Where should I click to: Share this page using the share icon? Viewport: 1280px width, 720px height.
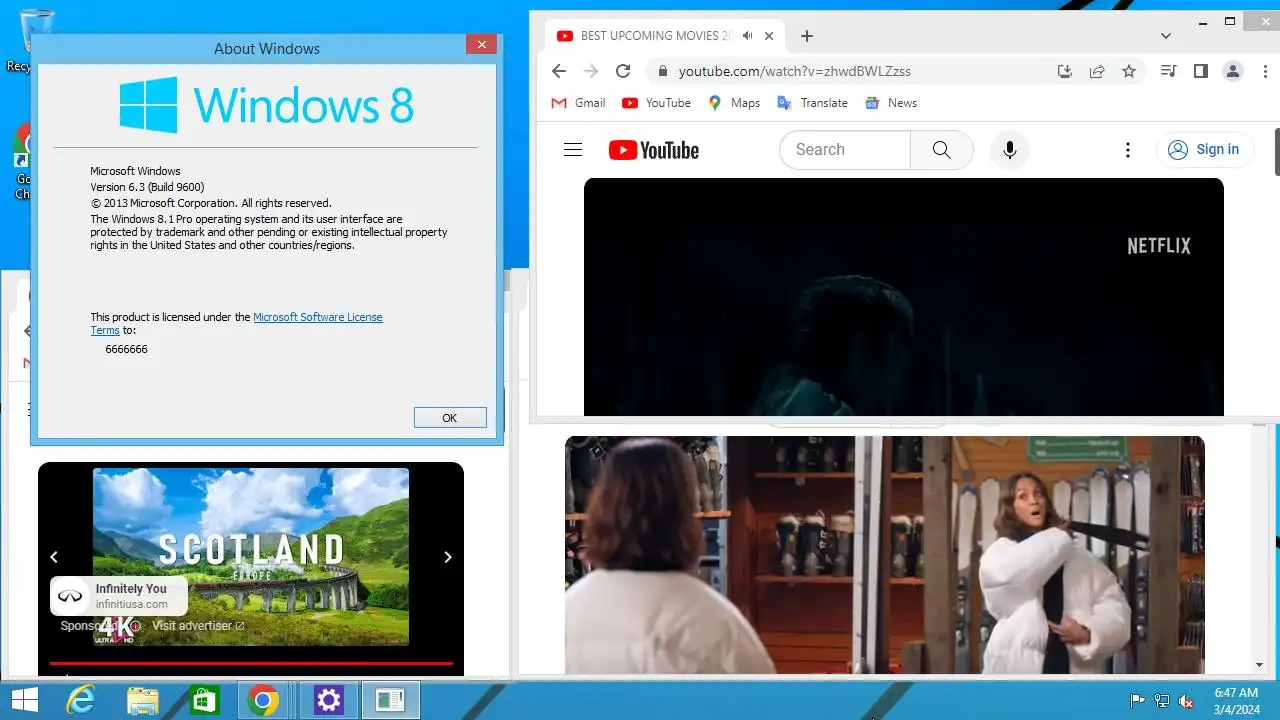click(1097, 71)
